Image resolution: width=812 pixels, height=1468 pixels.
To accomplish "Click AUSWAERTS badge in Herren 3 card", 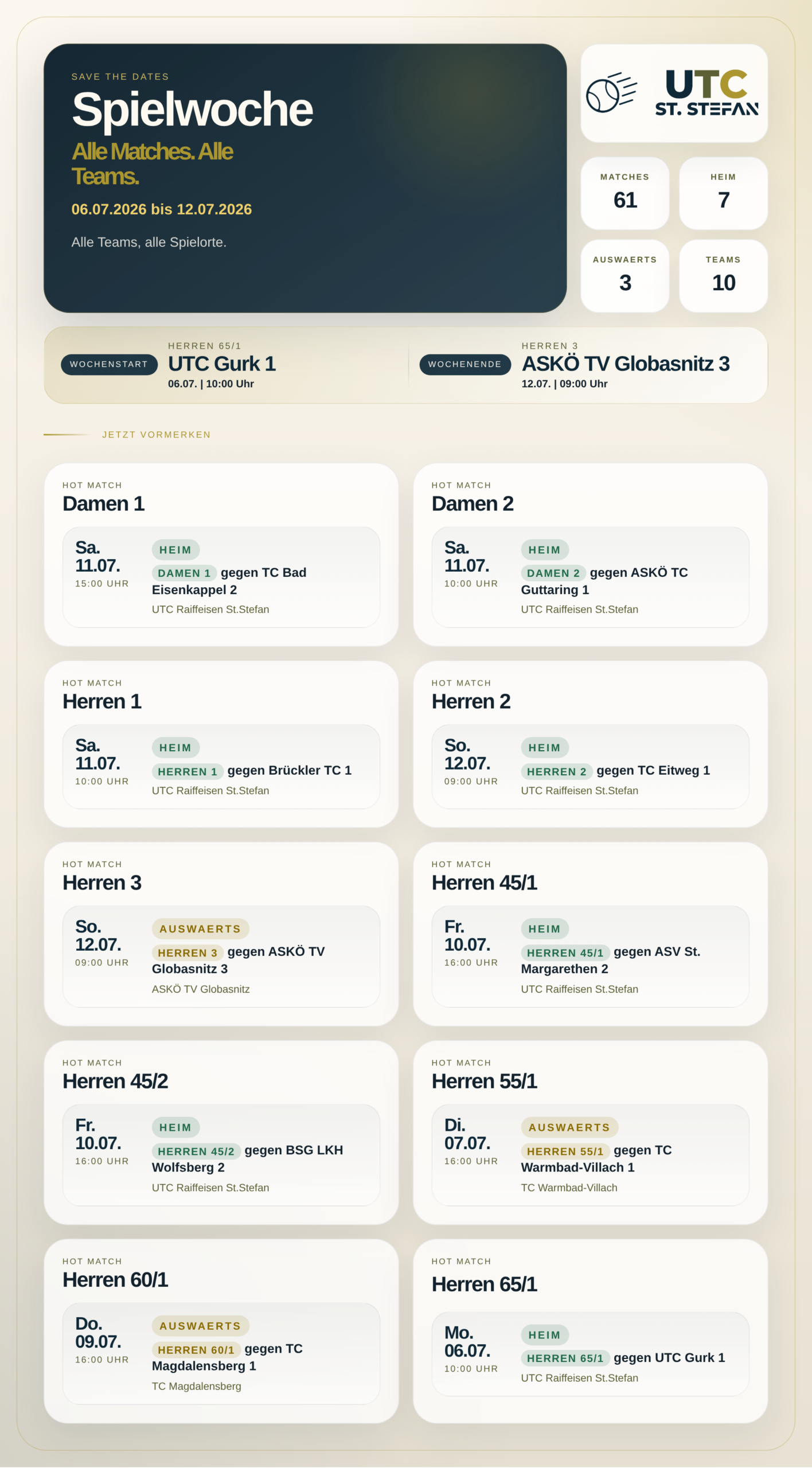I will click(200, 928).
